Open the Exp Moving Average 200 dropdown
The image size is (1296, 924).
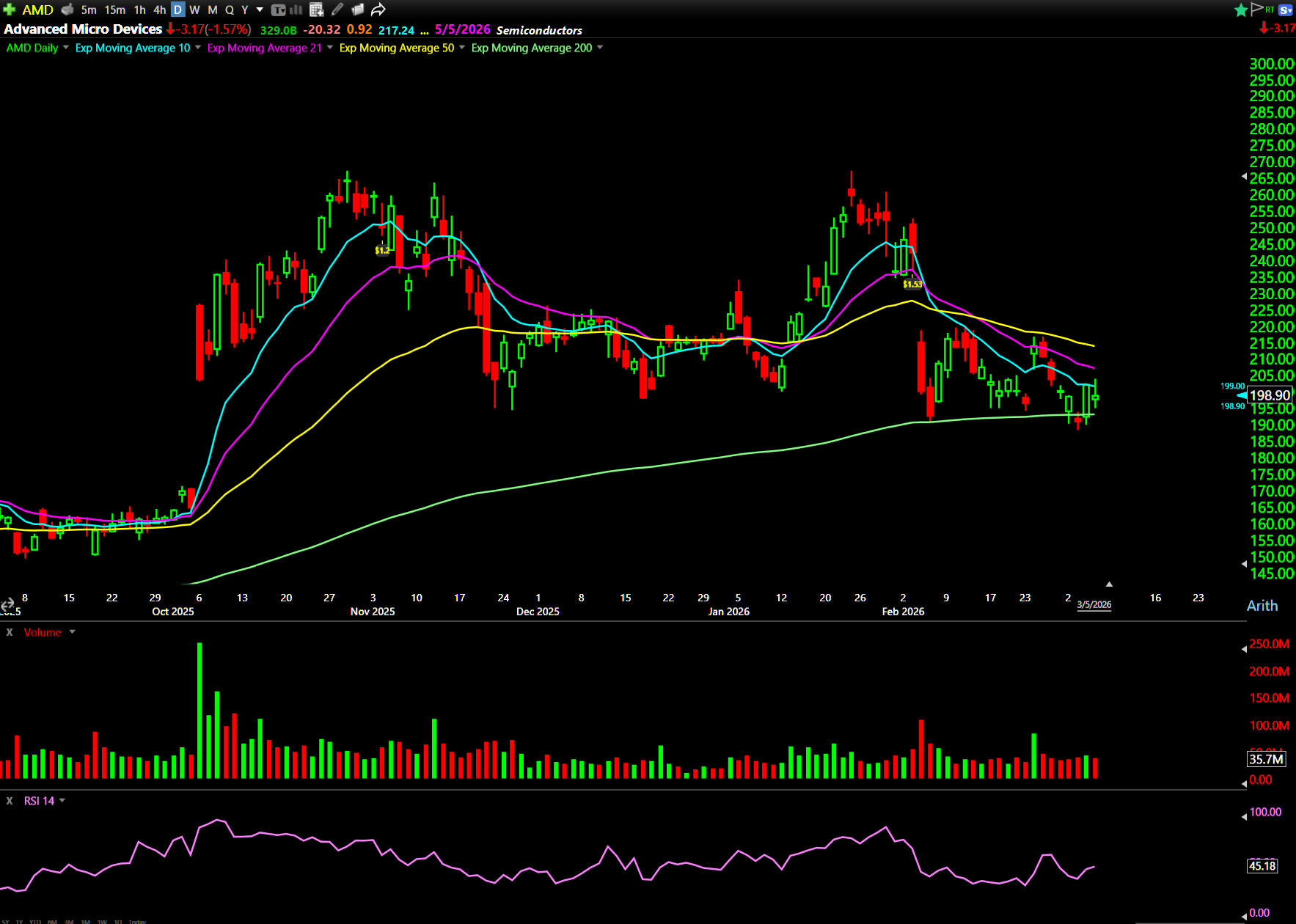pos(600,48)
